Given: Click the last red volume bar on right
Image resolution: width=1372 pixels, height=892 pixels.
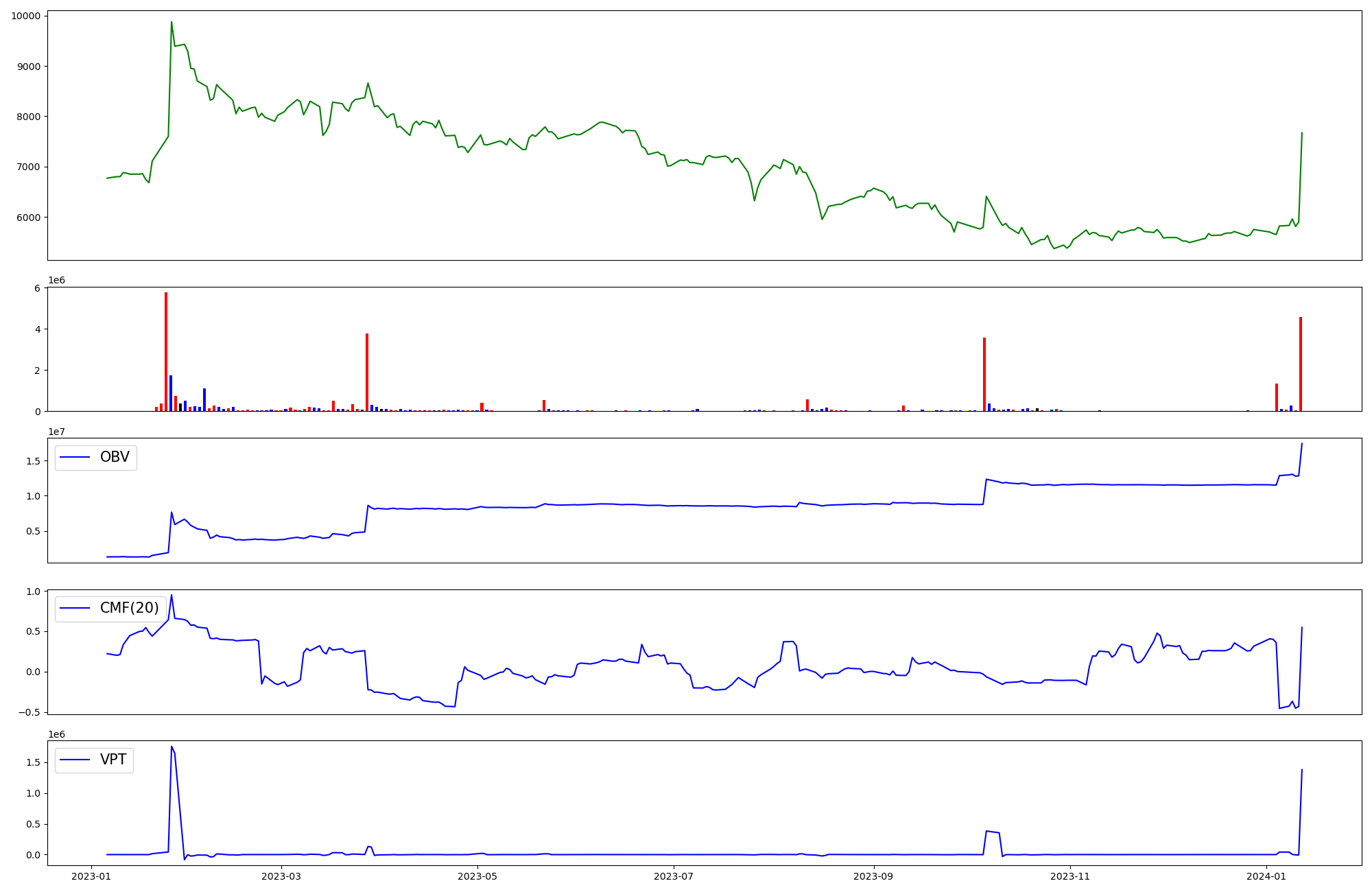Looking at the screenshot, I should 1301,364.
